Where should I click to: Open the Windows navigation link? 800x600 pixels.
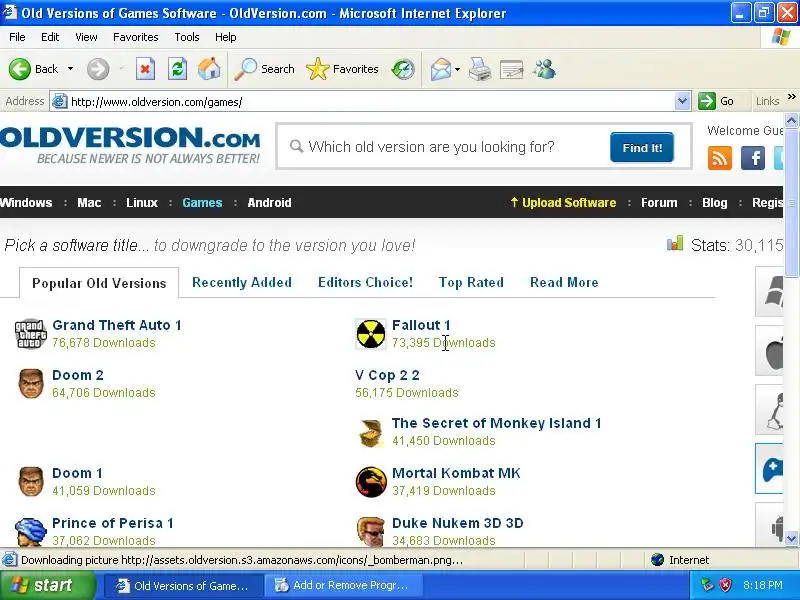(x=26, y=203)
